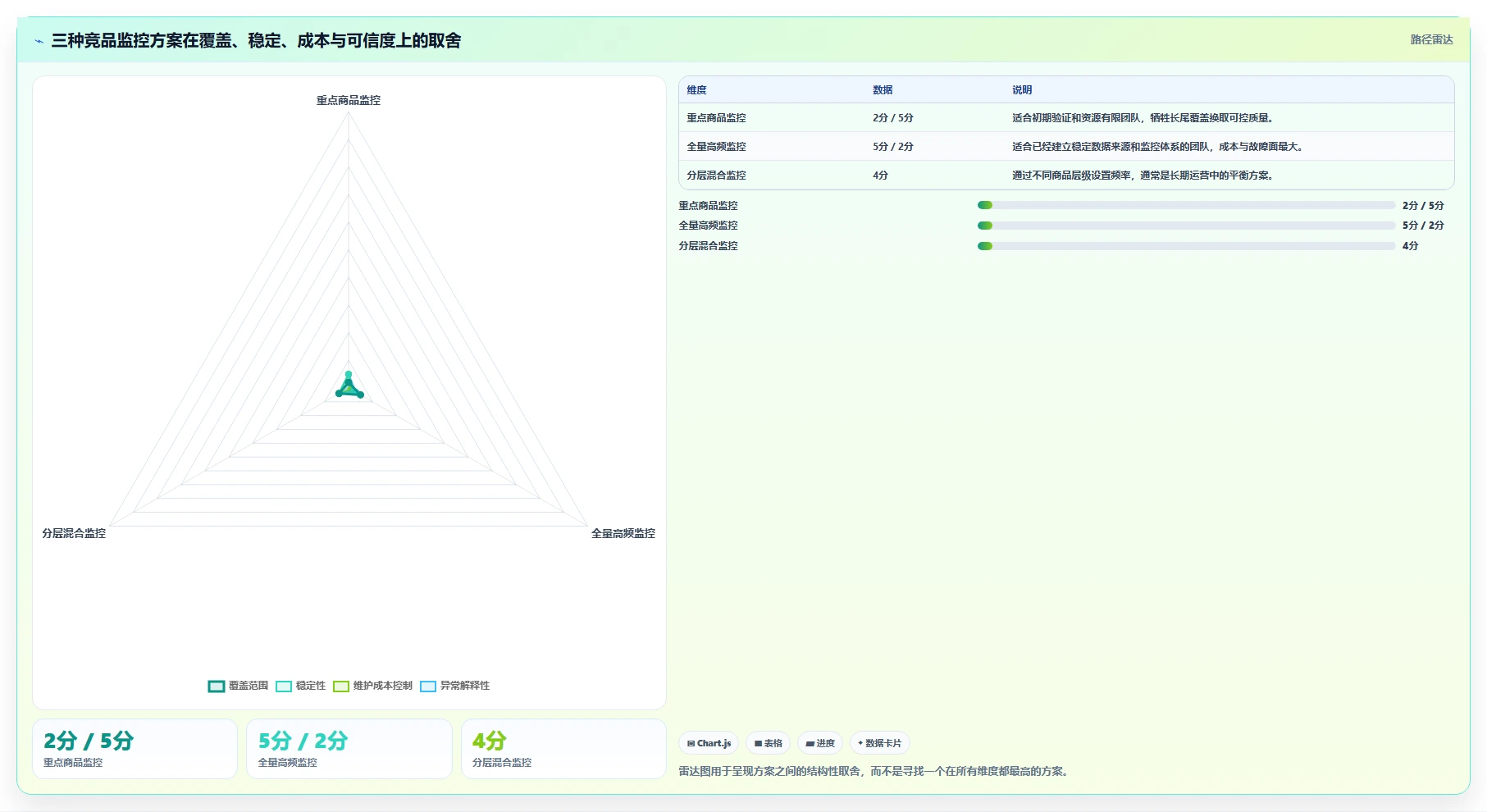Click the 4分 summary card
Viewport: 1487px width, 812px height.
click(x=563, y=749)
